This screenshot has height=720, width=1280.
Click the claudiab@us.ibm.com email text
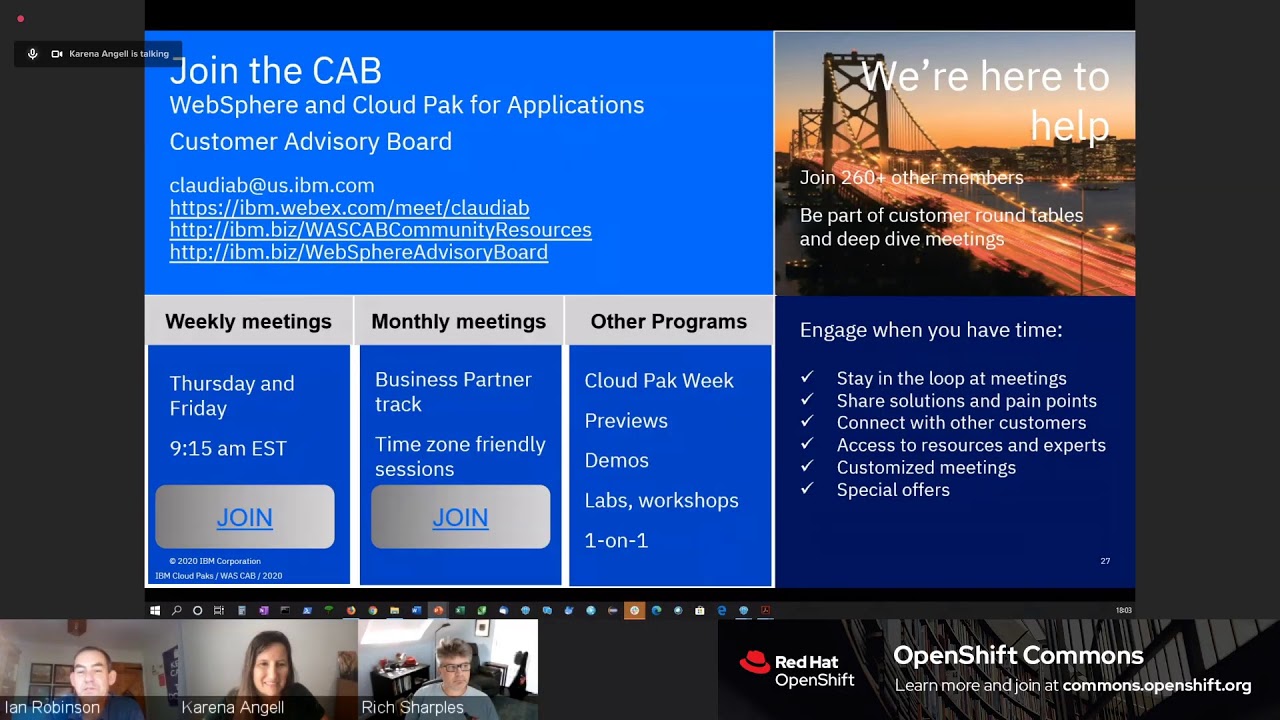[x=272, y=185]
